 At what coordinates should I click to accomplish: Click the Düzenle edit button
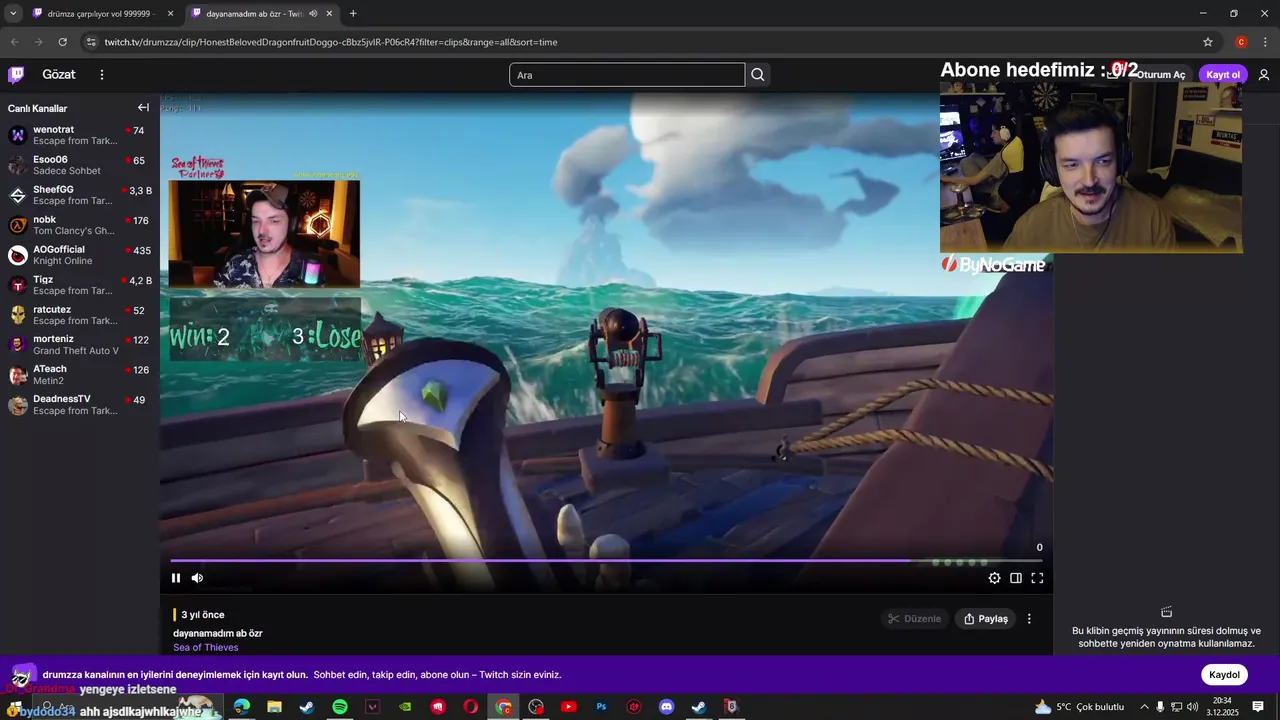[x=913, y=619]
